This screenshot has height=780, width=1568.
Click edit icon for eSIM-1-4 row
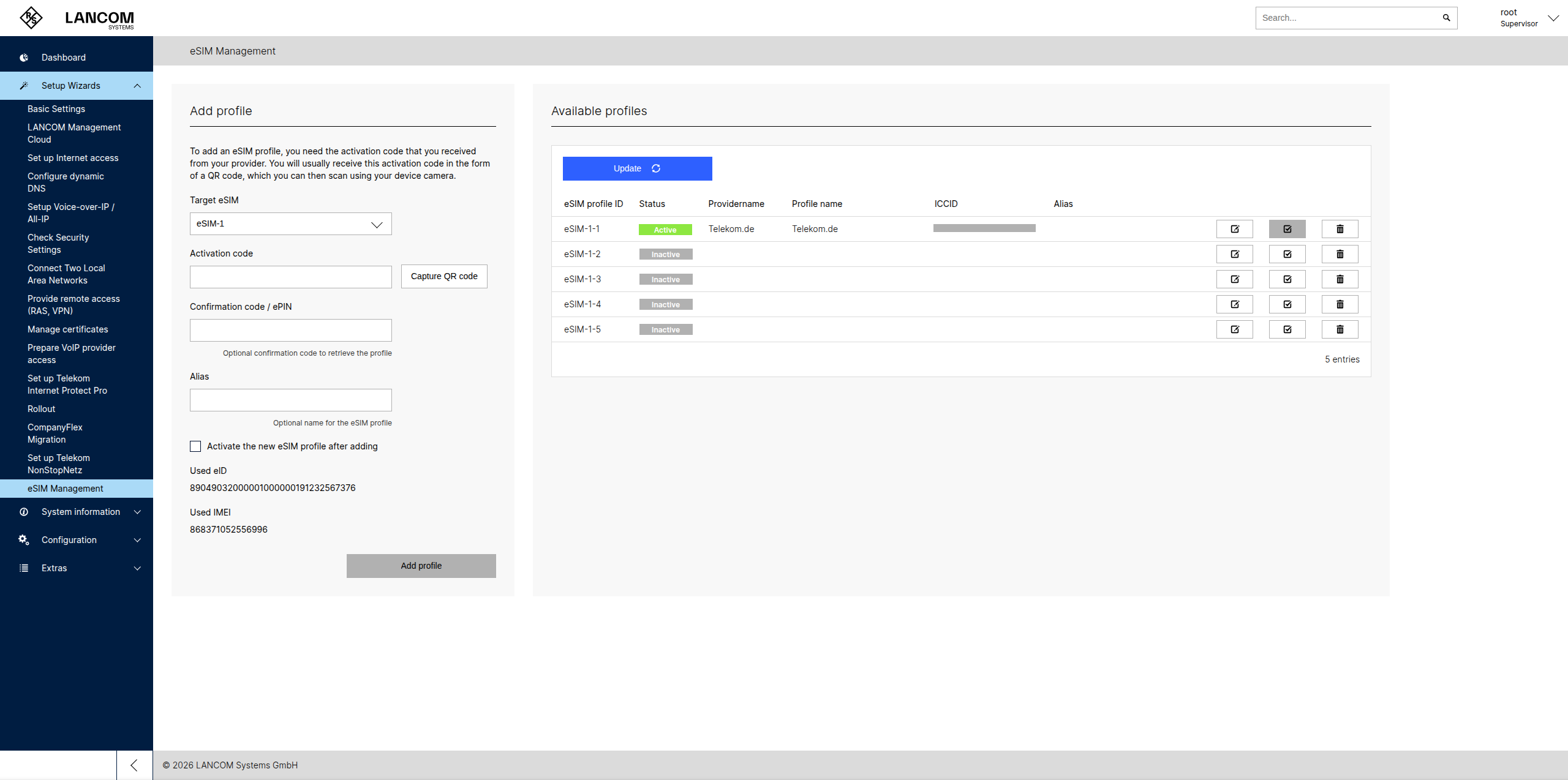pos(1234,304)
